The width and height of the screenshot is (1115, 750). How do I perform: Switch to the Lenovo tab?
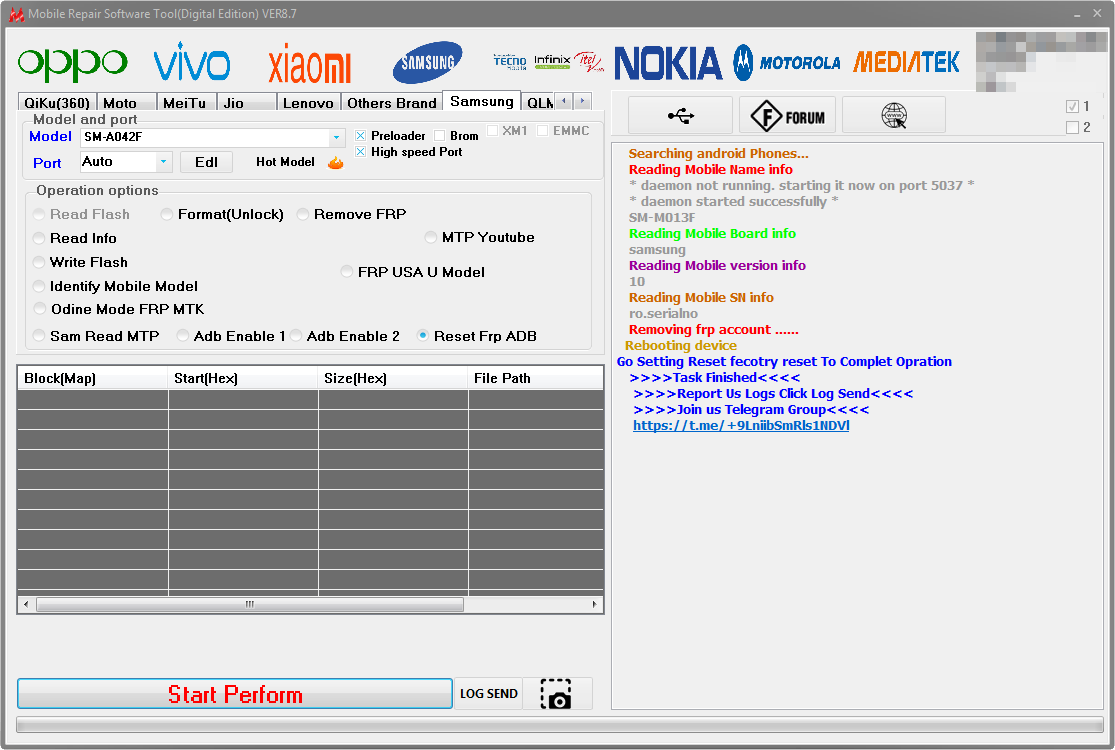[x=308, y=102]
